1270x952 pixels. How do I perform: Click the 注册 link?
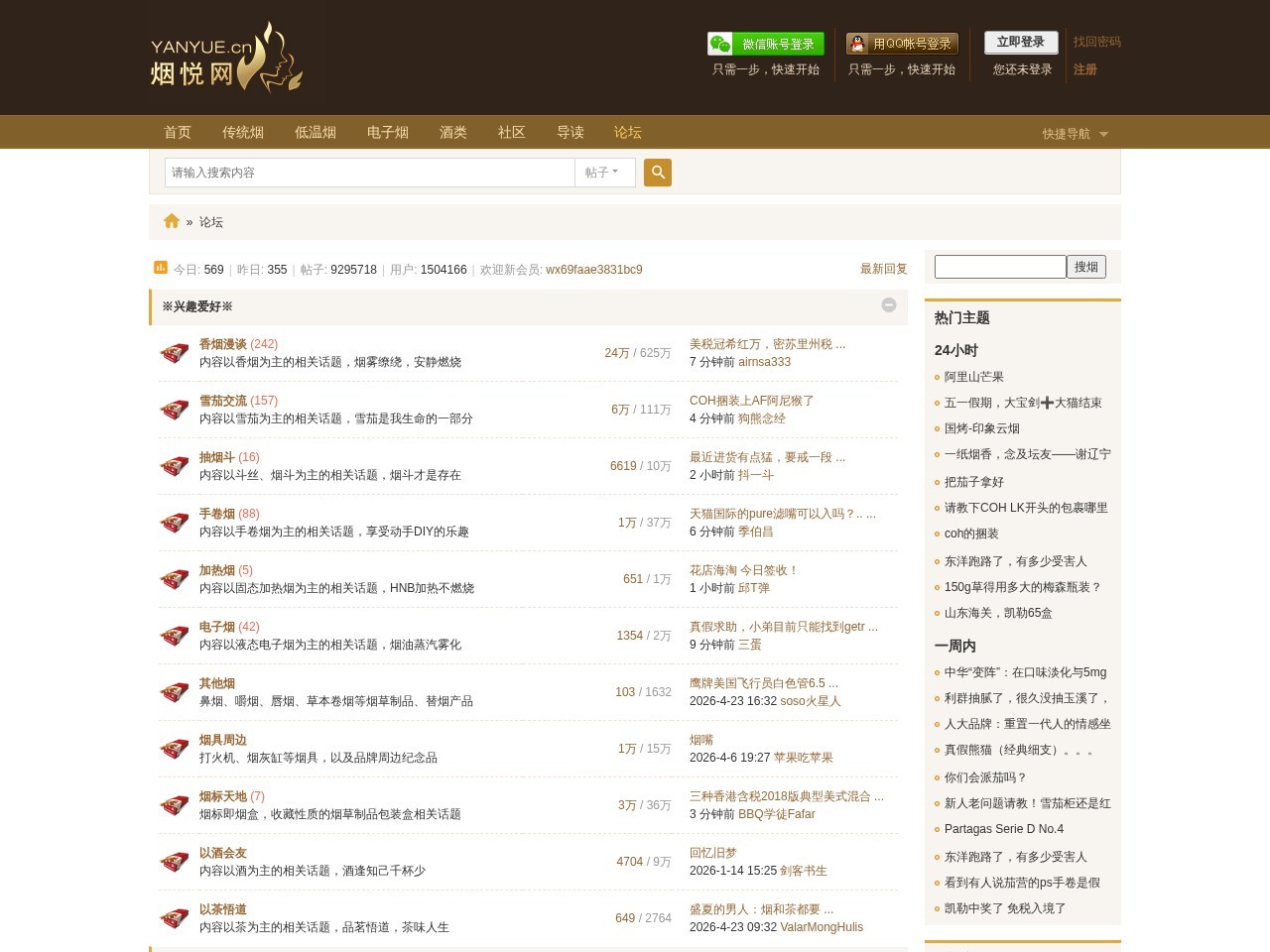(x=1085, y=69)
